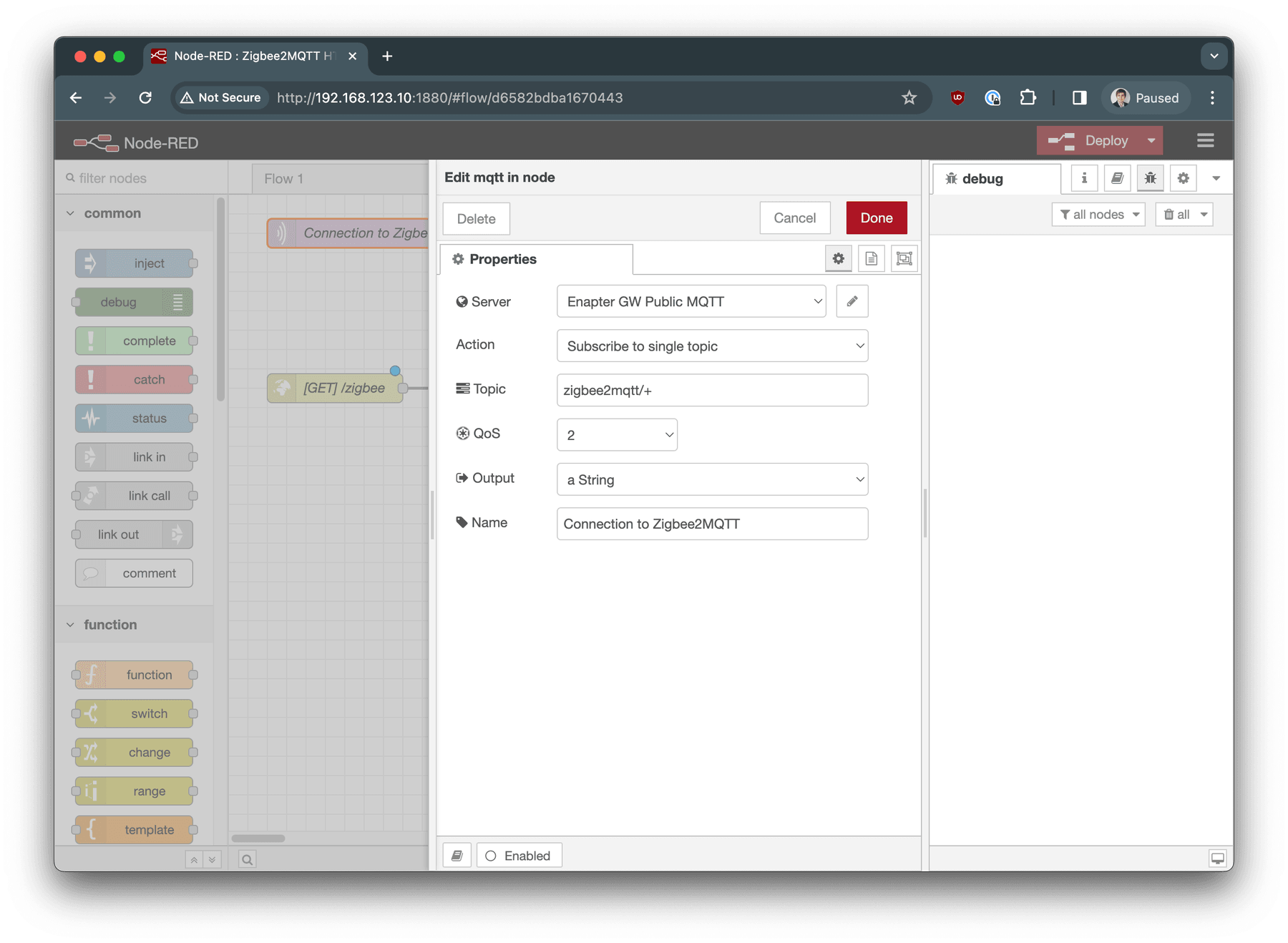The width and height of the screenshot is (1288, 943).
Task: Click the trash icon to clear all debug messages
Action: pyautogui.click(x=1168, y=214)
